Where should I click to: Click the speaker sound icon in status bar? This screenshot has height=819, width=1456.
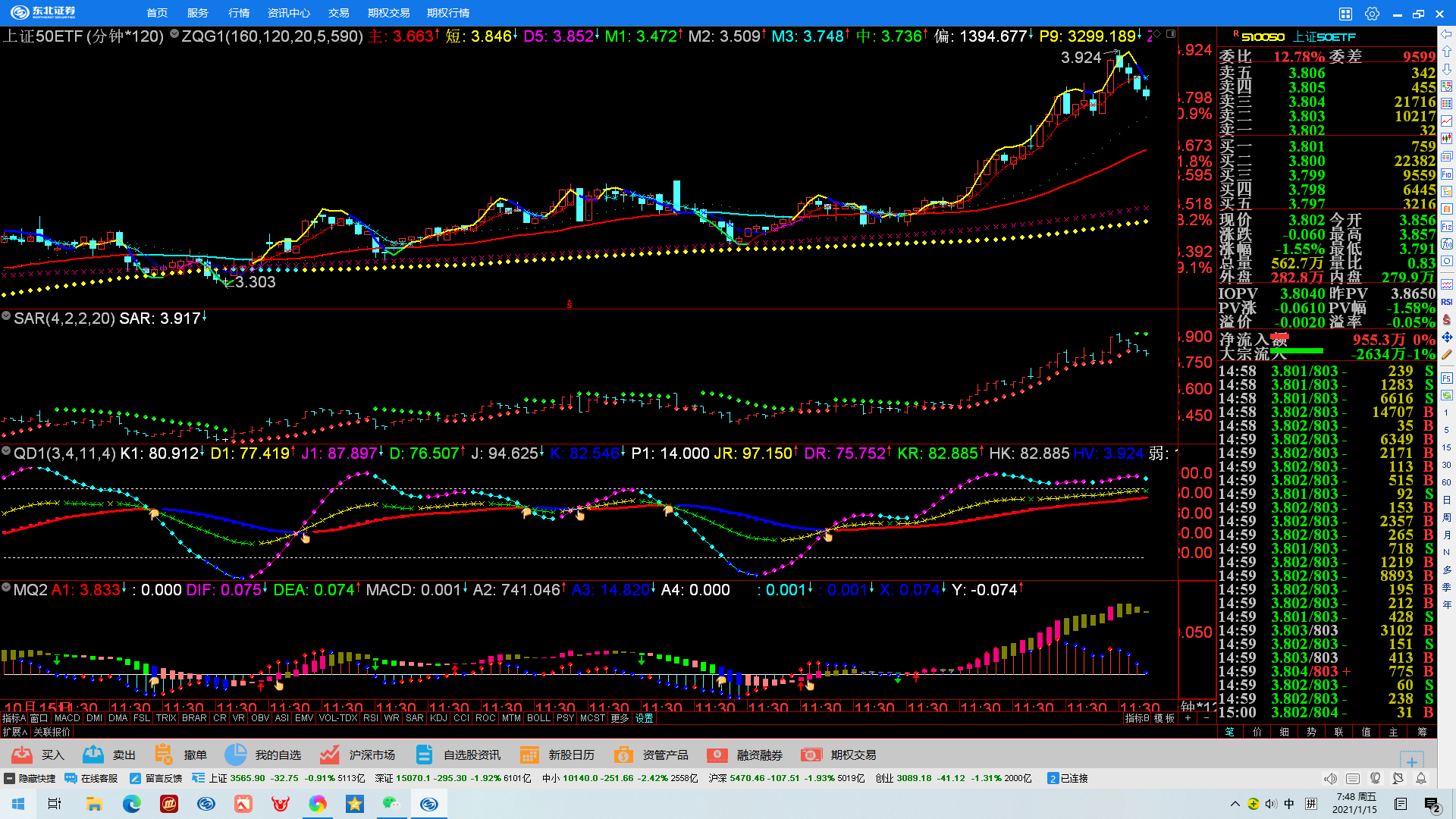click(x=1330, y=778)
